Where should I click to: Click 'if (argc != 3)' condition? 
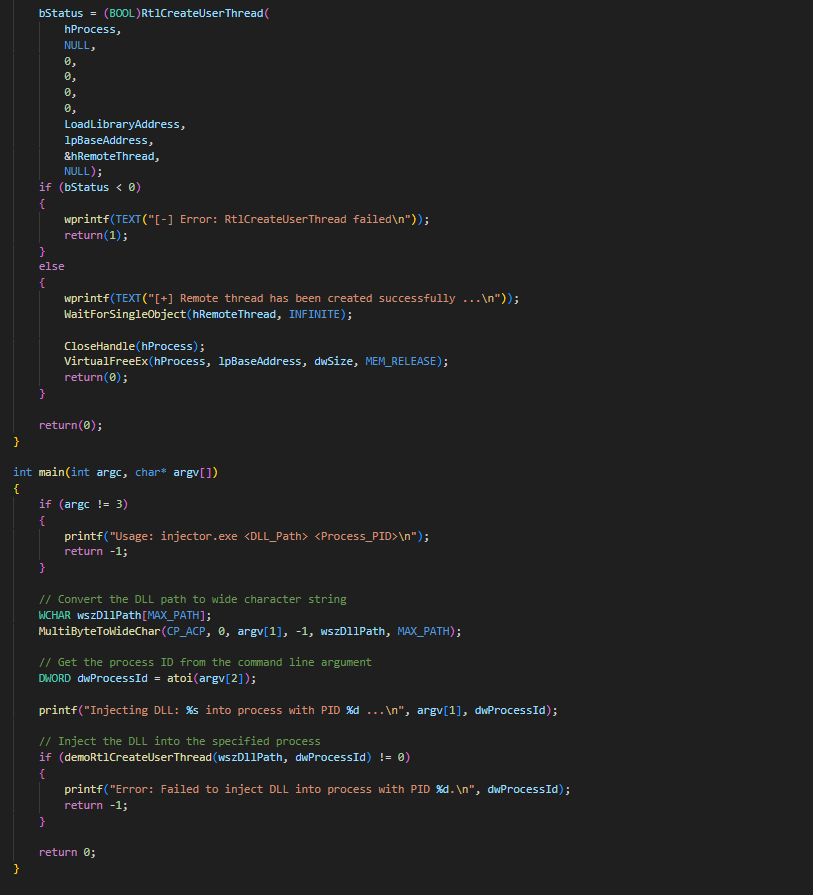(83, 504)
